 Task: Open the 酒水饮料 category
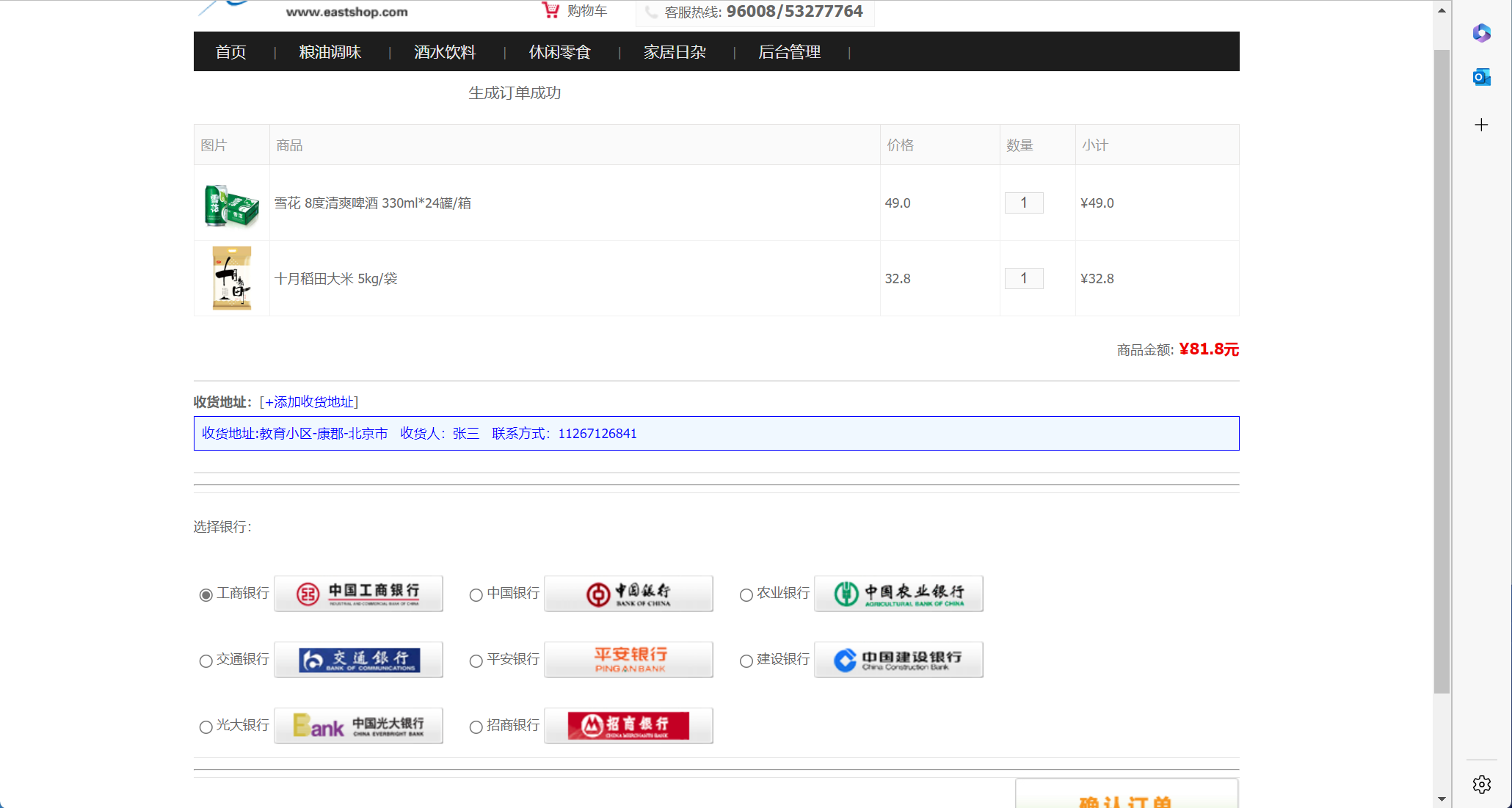tap(445, 52)
